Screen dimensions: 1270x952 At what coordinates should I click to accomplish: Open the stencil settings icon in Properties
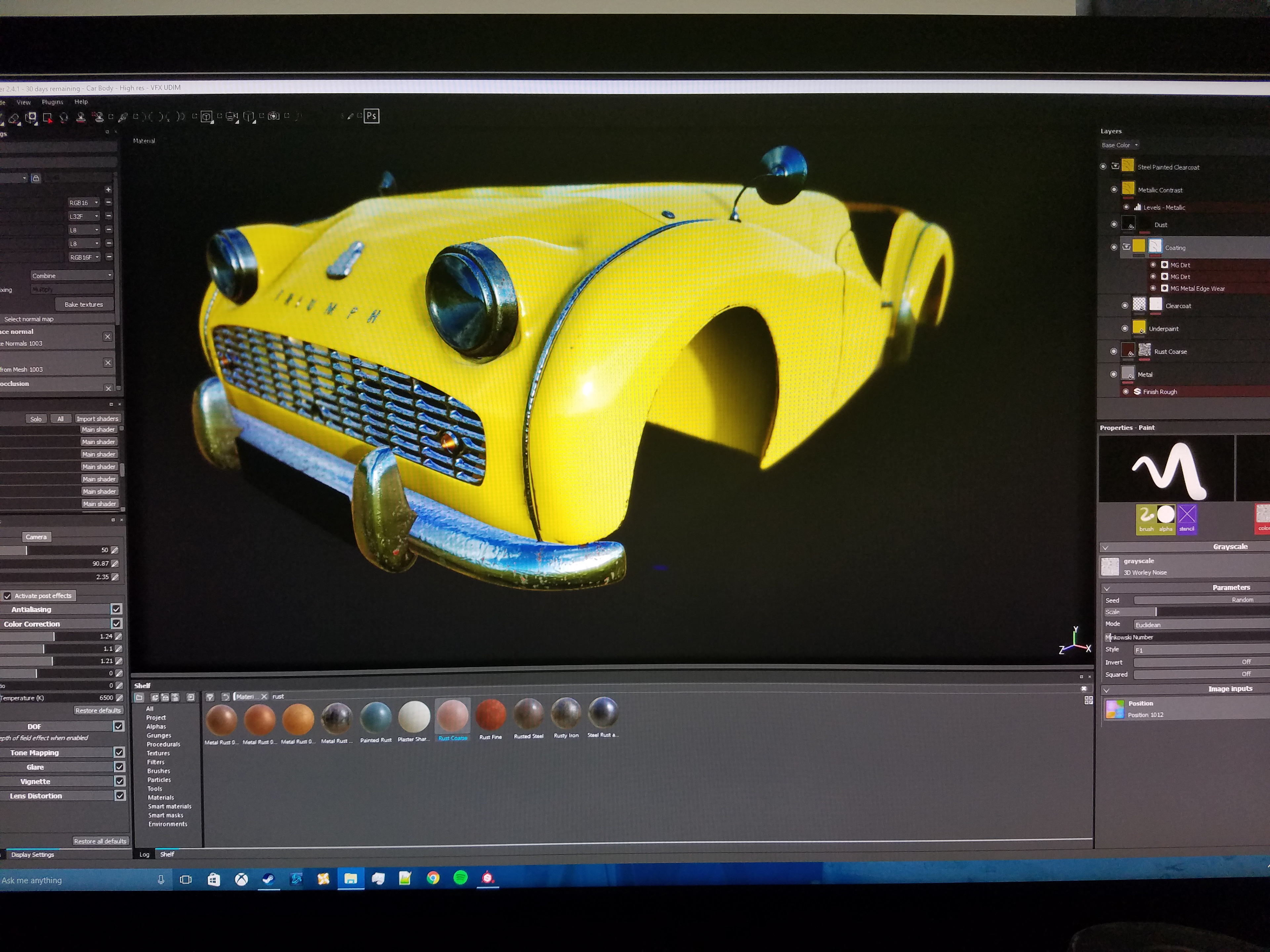coord(1187,519)
